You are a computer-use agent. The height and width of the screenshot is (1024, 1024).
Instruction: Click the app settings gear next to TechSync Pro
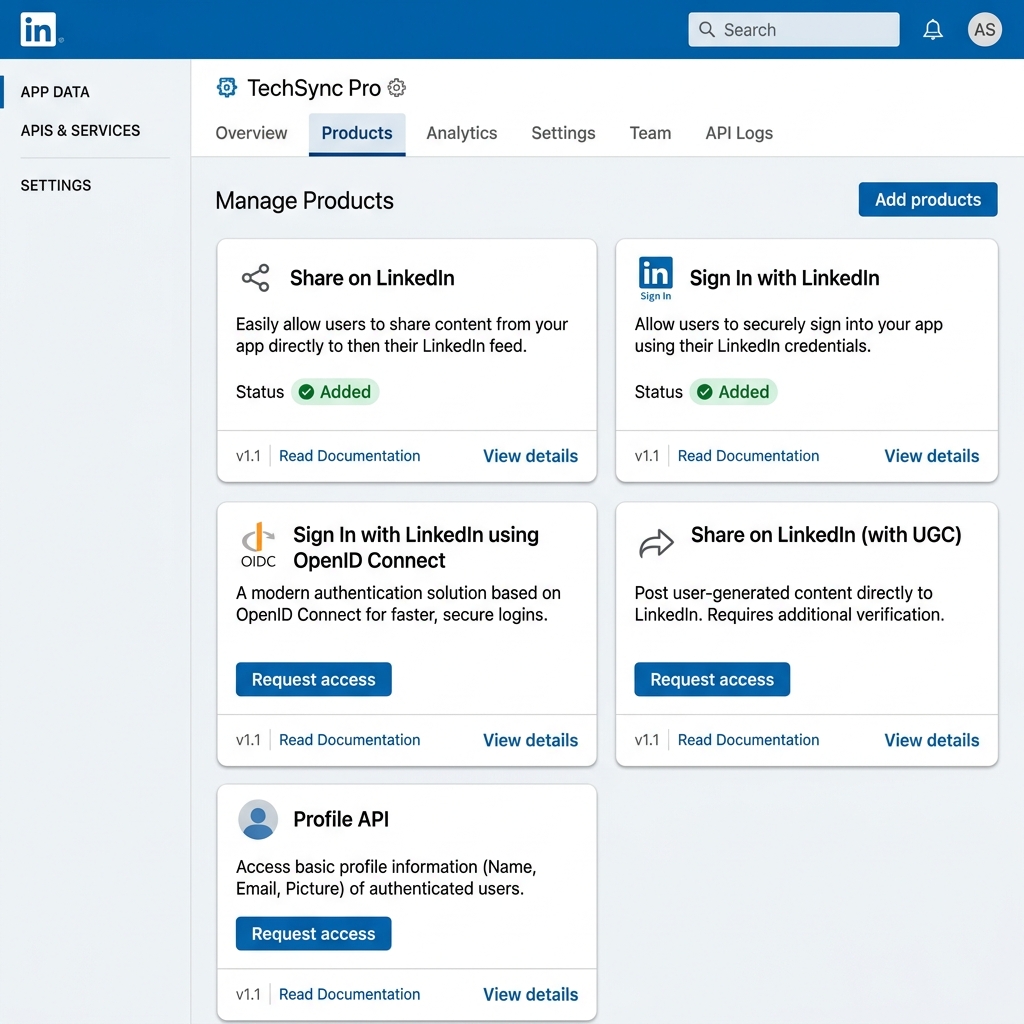pos(396,87)
